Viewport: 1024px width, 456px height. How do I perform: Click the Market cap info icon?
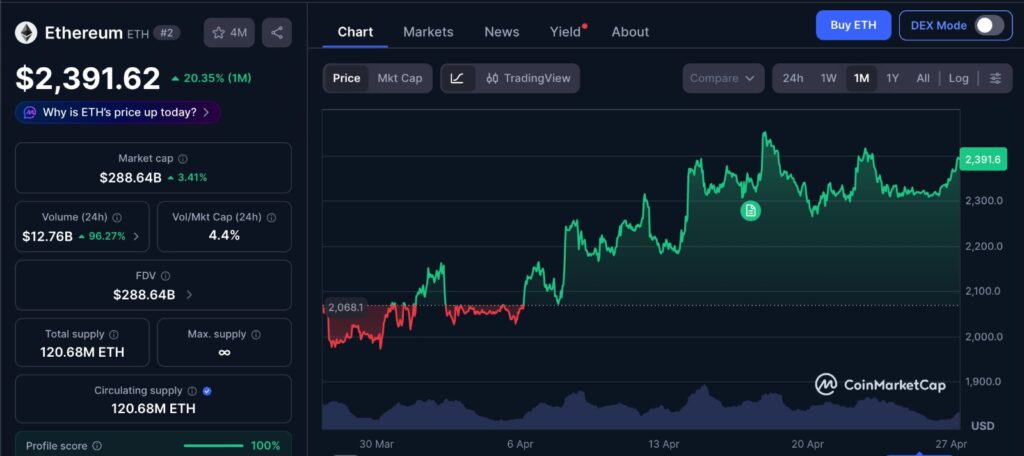pos(183,159)
